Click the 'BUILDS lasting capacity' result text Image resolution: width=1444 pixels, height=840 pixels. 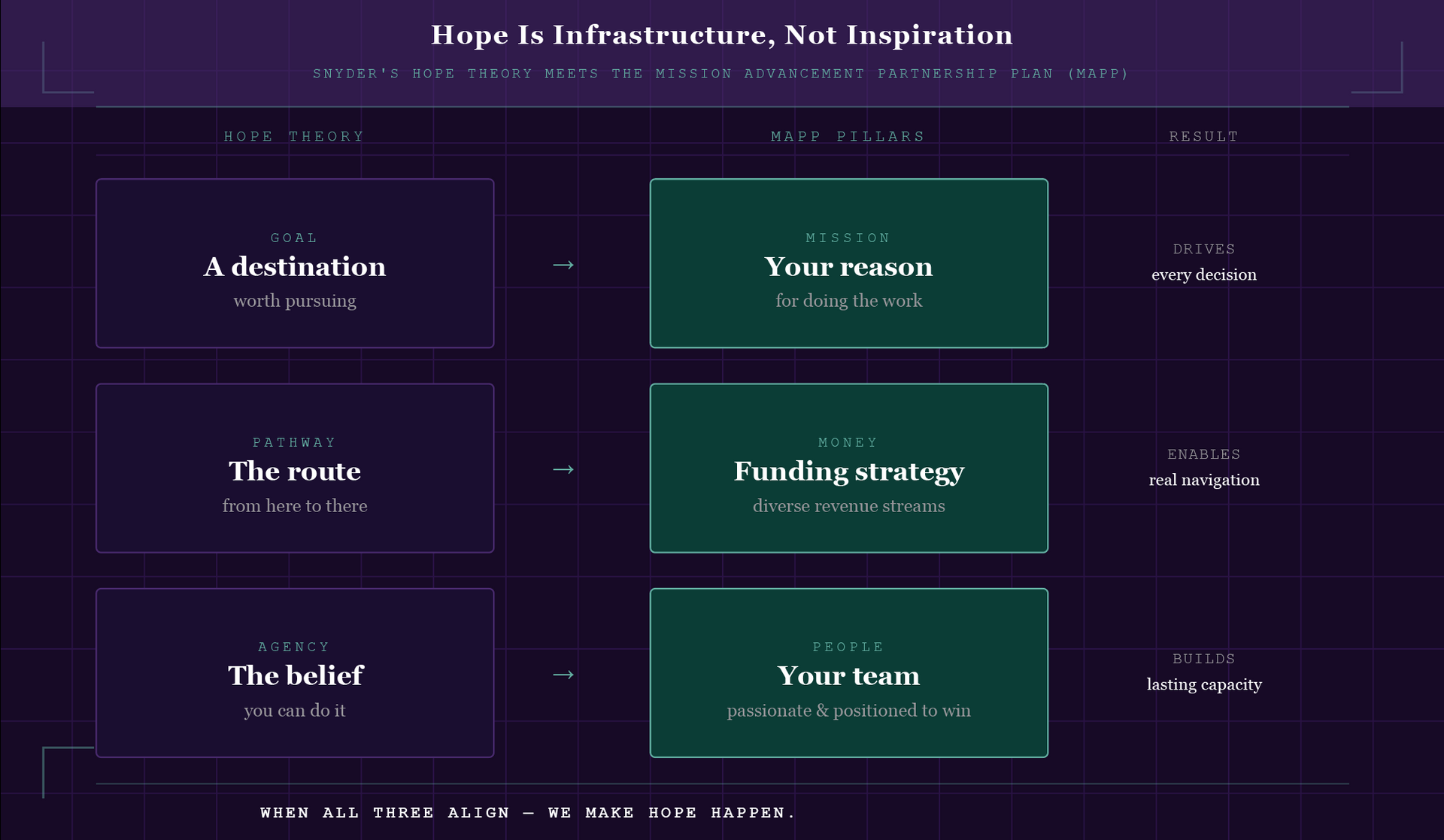1203,672
